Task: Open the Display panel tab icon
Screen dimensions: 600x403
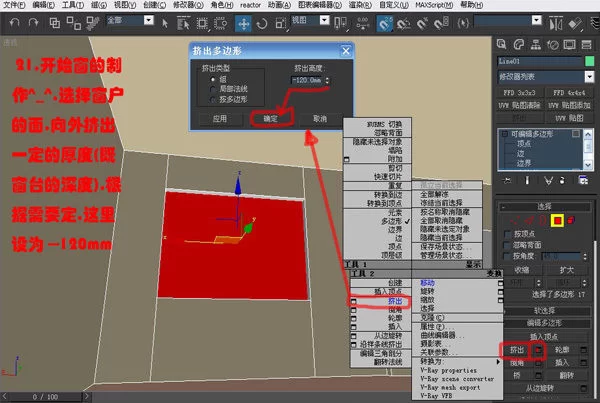Action: pos(571,42)
